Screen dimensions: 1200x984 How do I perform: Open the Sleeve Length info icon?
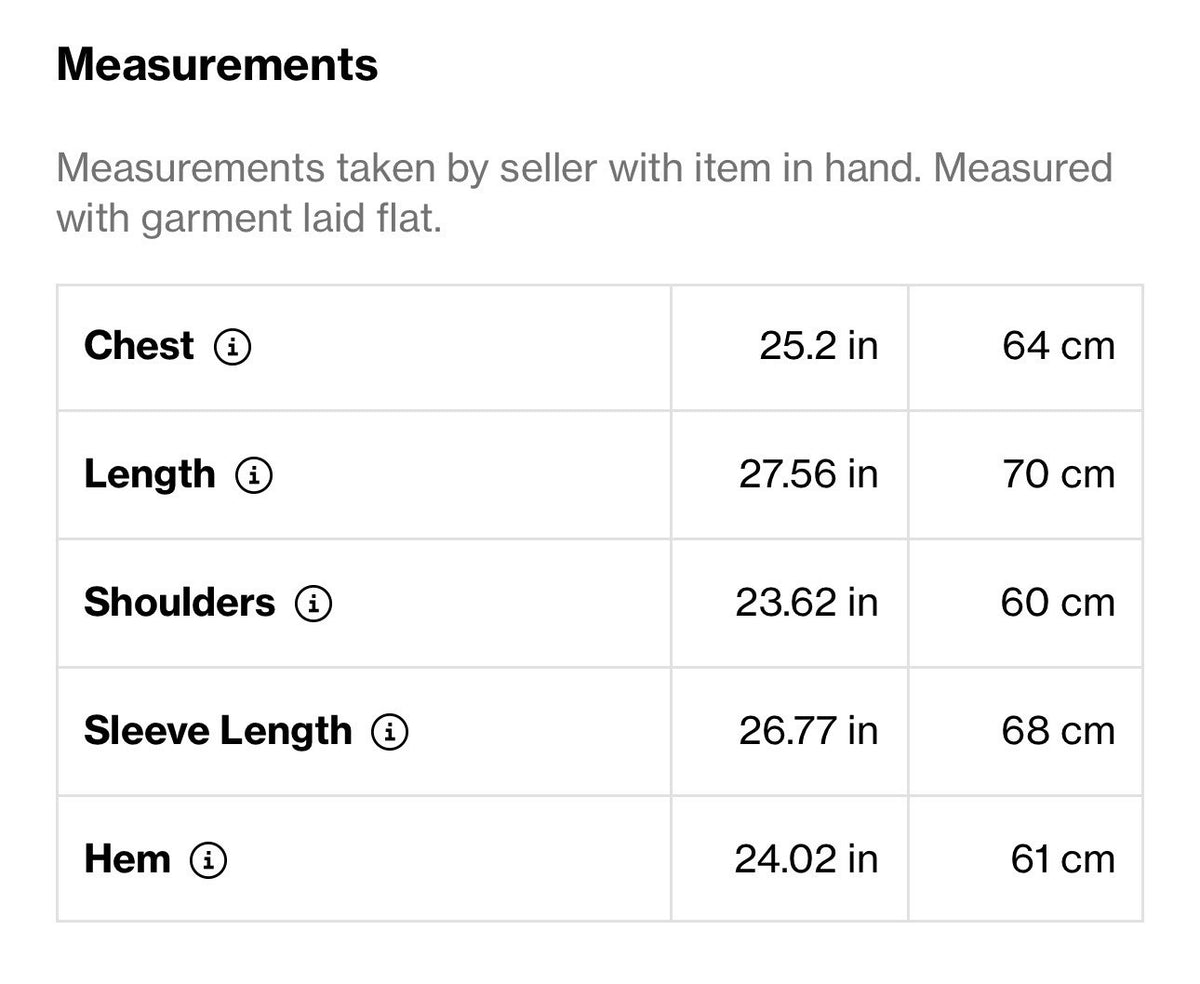[390, 732]
